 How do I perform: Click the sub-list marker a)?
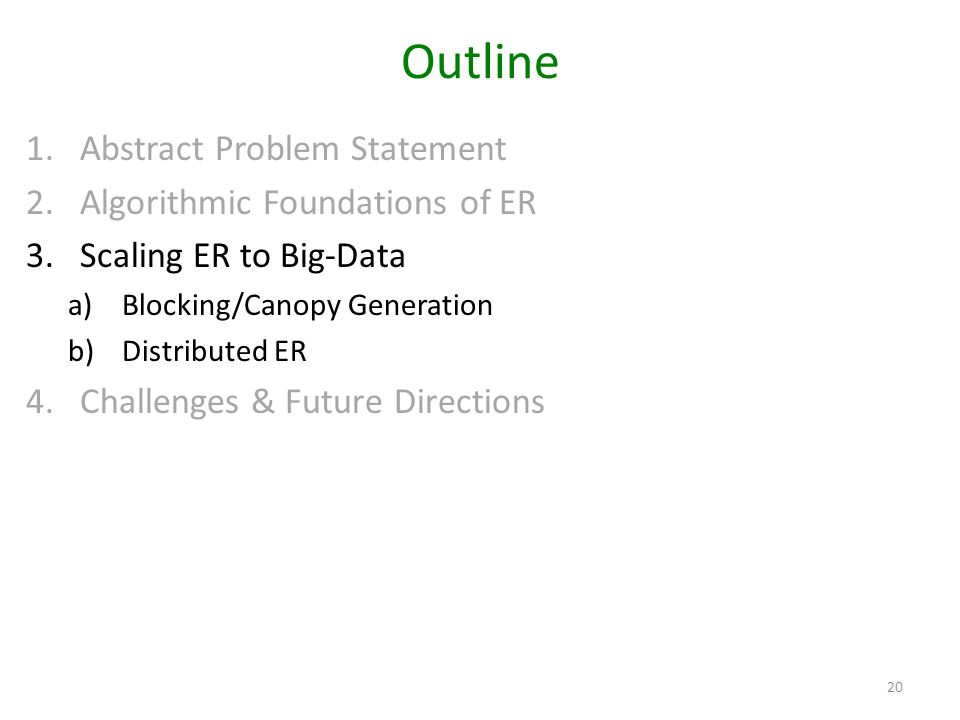(80, 306)
